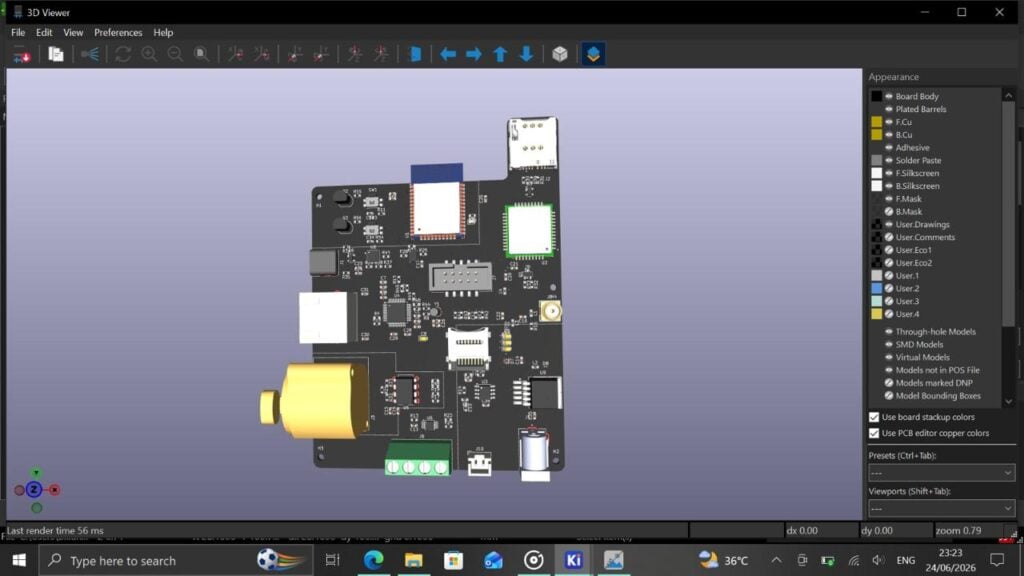
Task: Reload the board with the toolbar icon
Action: (22, 54)
